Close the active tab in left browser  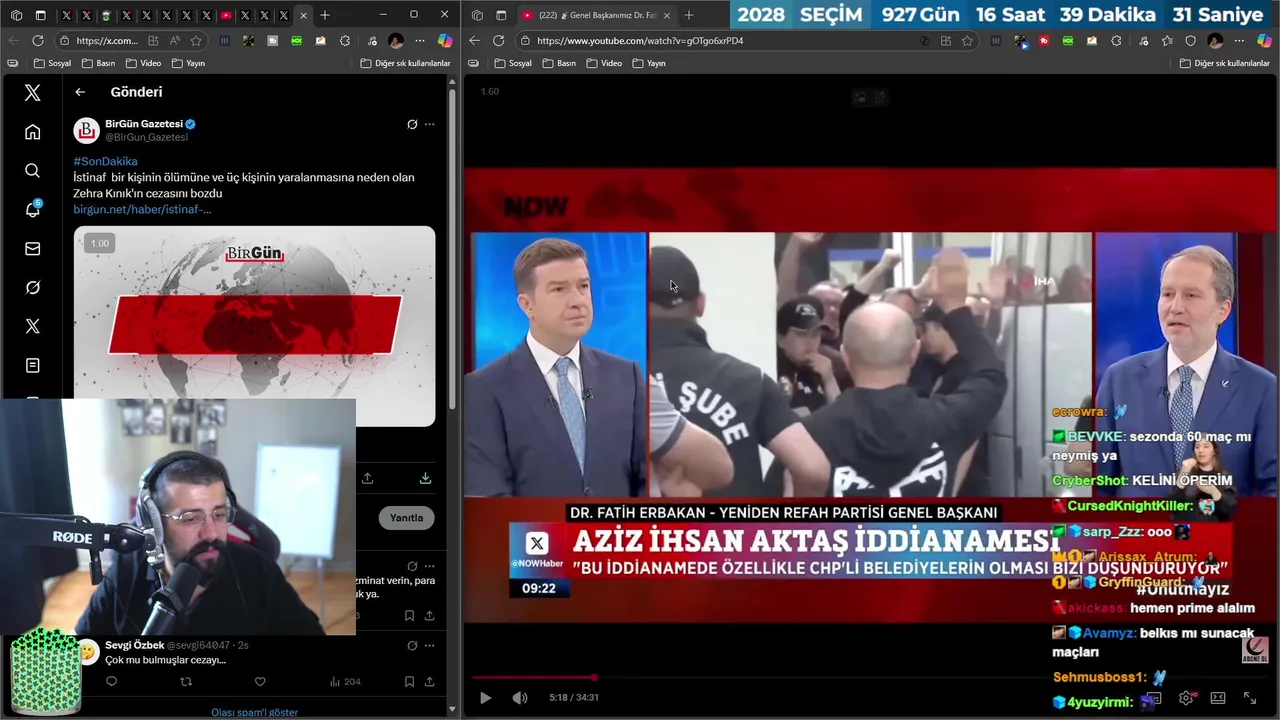[303, 15]
